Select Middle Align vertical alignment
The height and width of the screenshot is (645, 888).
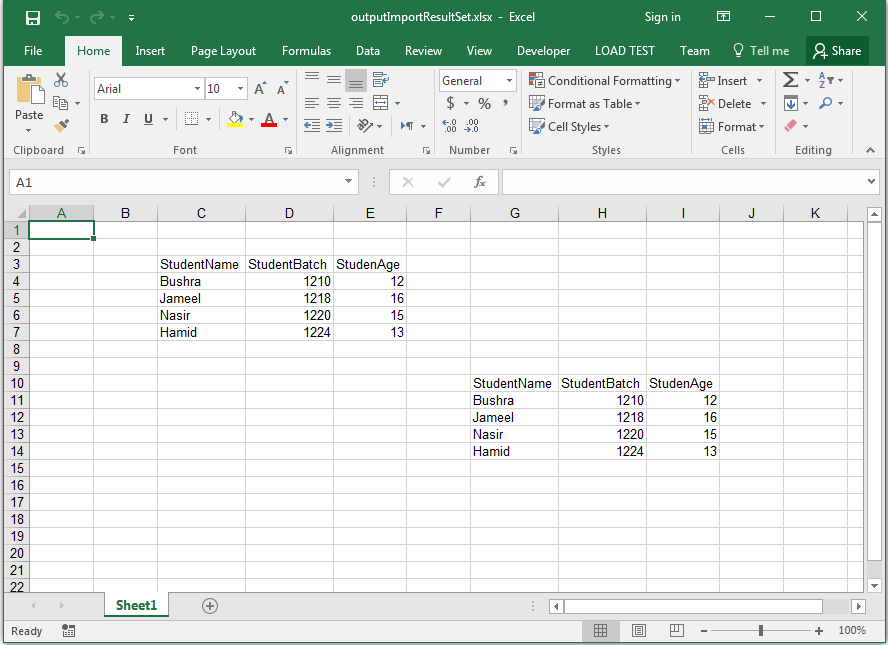coord(334,80)
